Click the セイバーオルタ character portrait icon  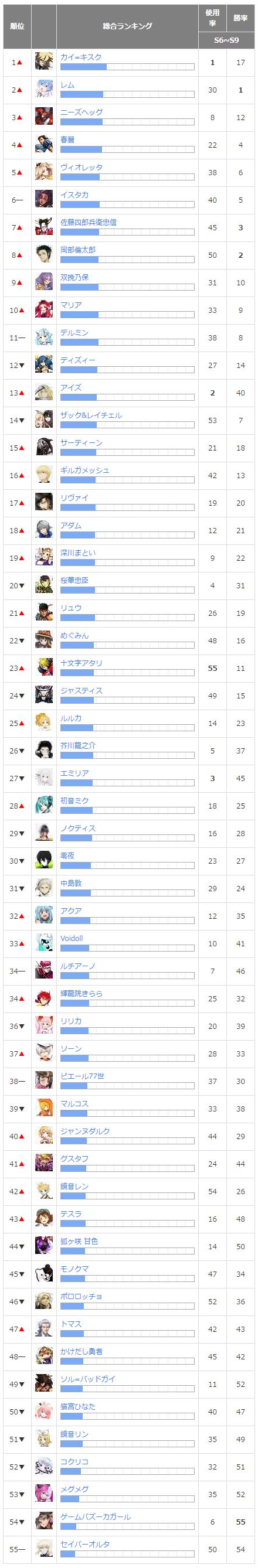pos(44,1549)
